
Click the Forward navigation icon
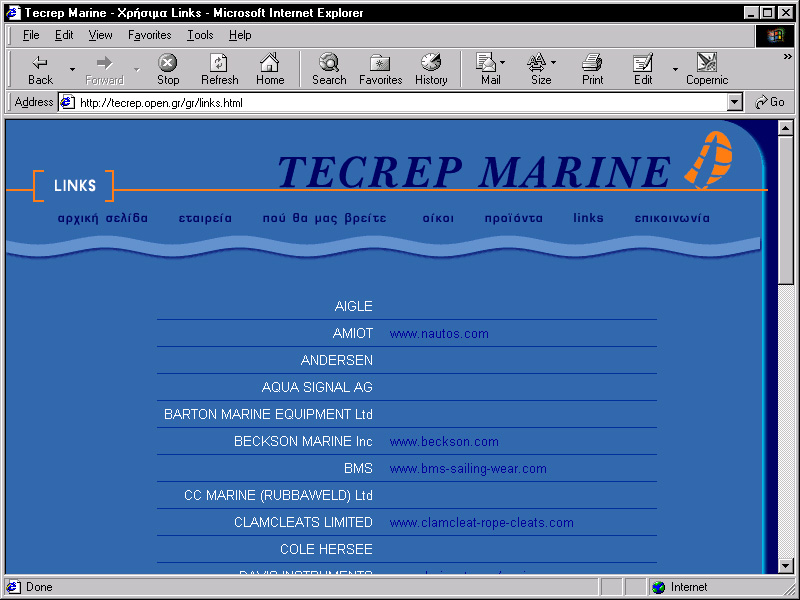pos(104,69)
